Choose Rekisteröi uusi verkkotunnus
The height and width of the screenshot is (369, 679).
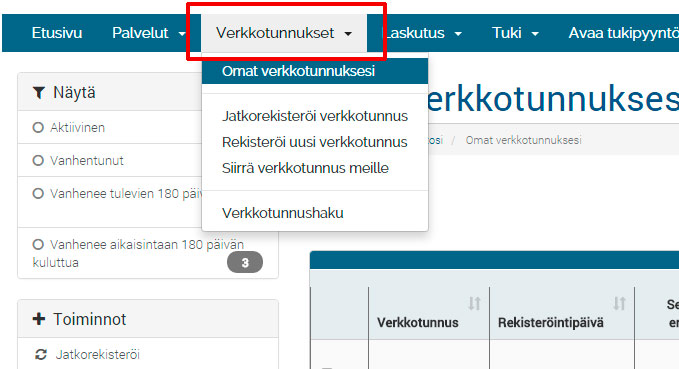click(315, 142)
